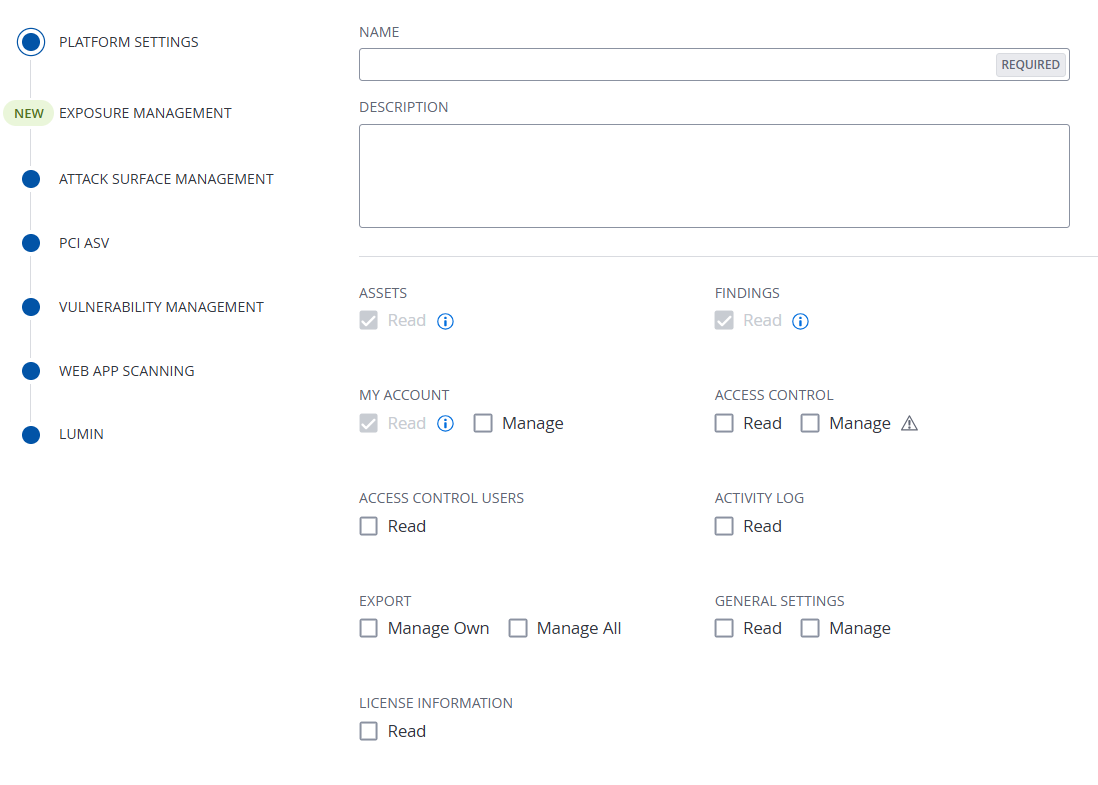This screenshot has height=785, width=1098.
Task: Check General Settings Manage checkbox
Action: 810,628
